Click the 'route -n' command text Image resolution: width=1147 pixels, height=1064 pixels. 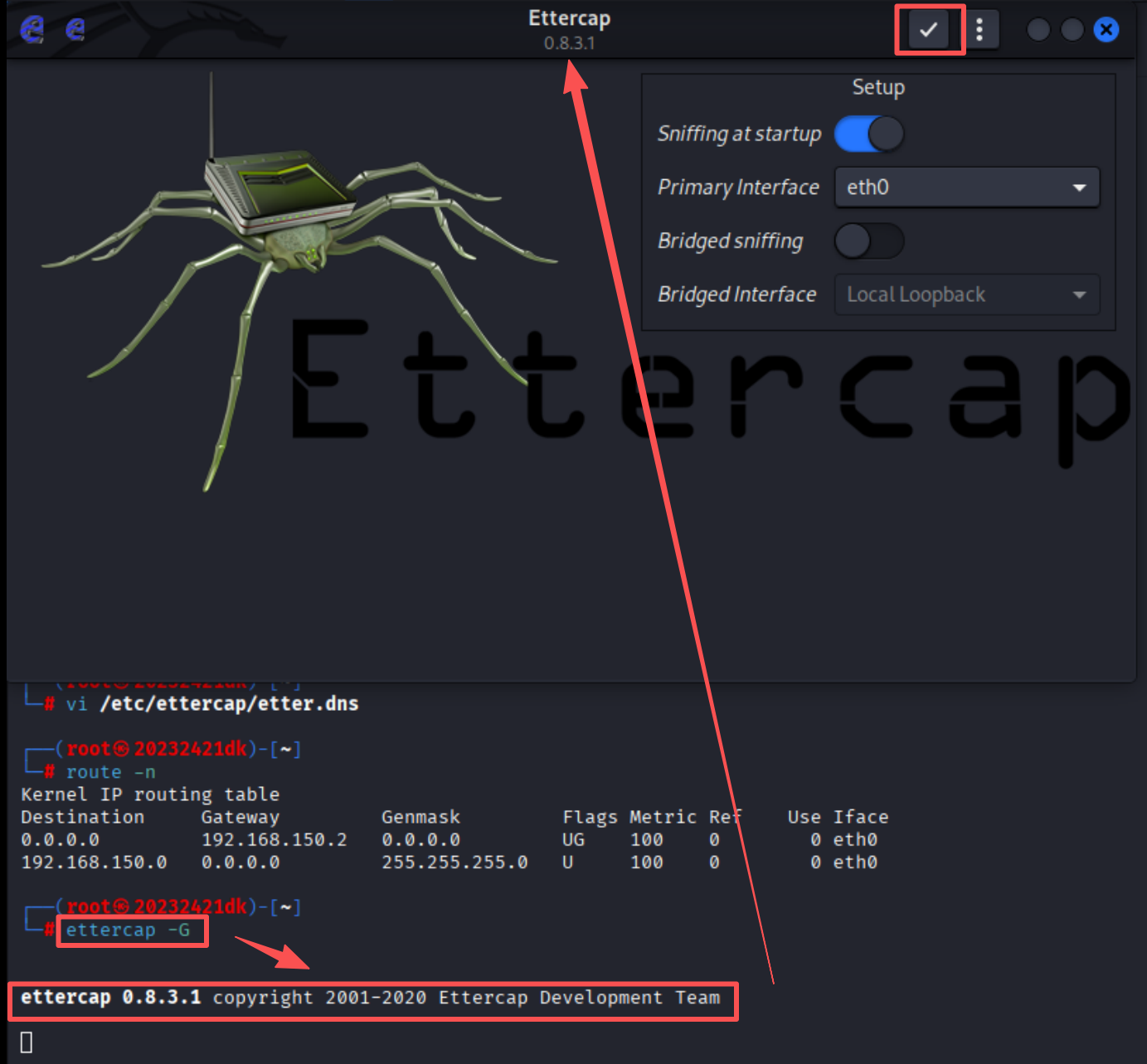point(110,772)
